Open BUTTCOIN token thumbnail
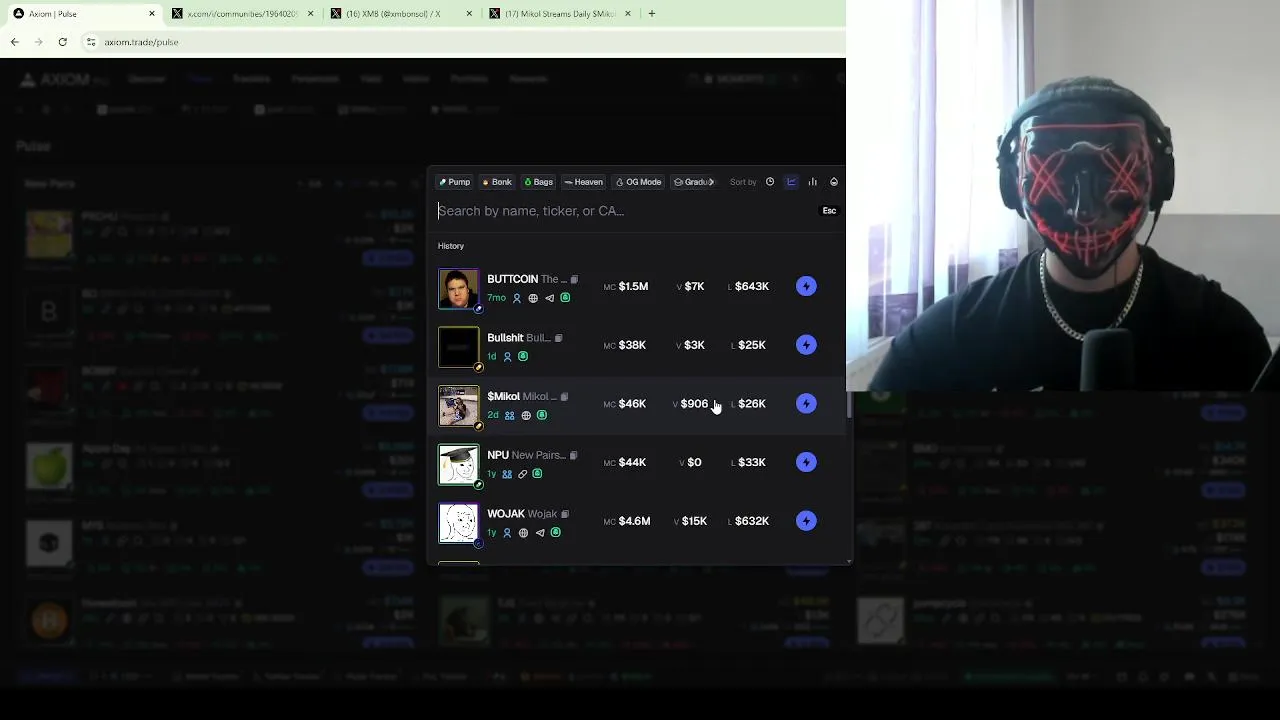Viewport: 1280px width, 720px height. click(458, 289)
